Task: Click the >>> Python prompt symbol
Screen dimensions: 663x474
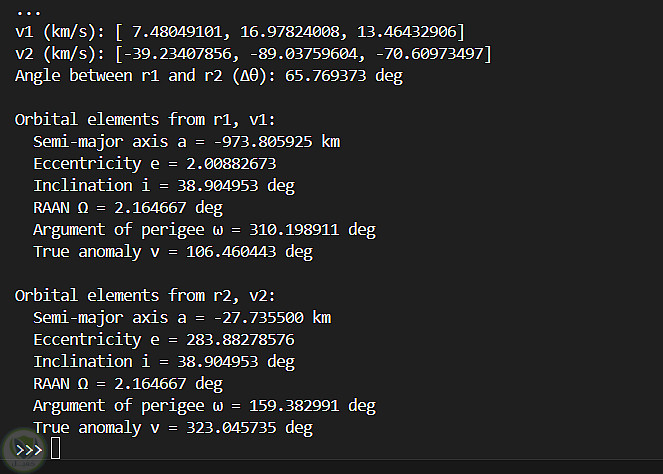Action: (29, 449)
